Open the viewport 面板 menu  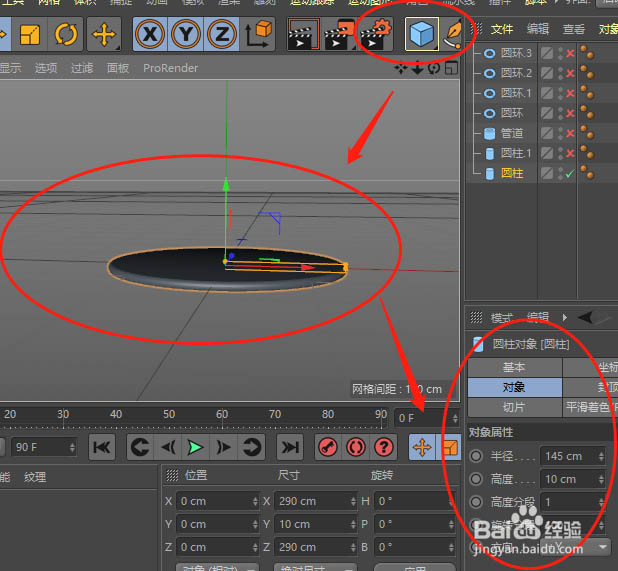coord(118,68)
